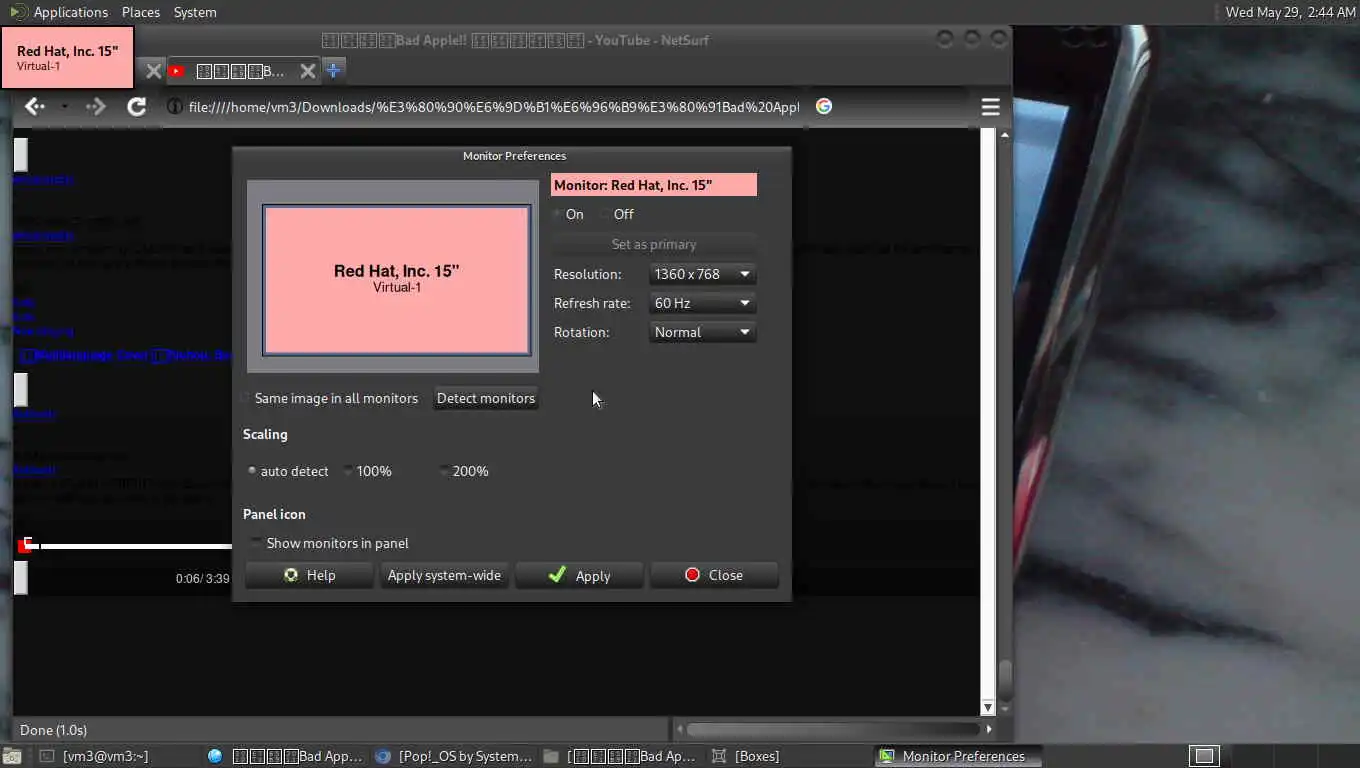Click the Help button
The width and height of the screenshot is (1360, 768).
[309, 575]
